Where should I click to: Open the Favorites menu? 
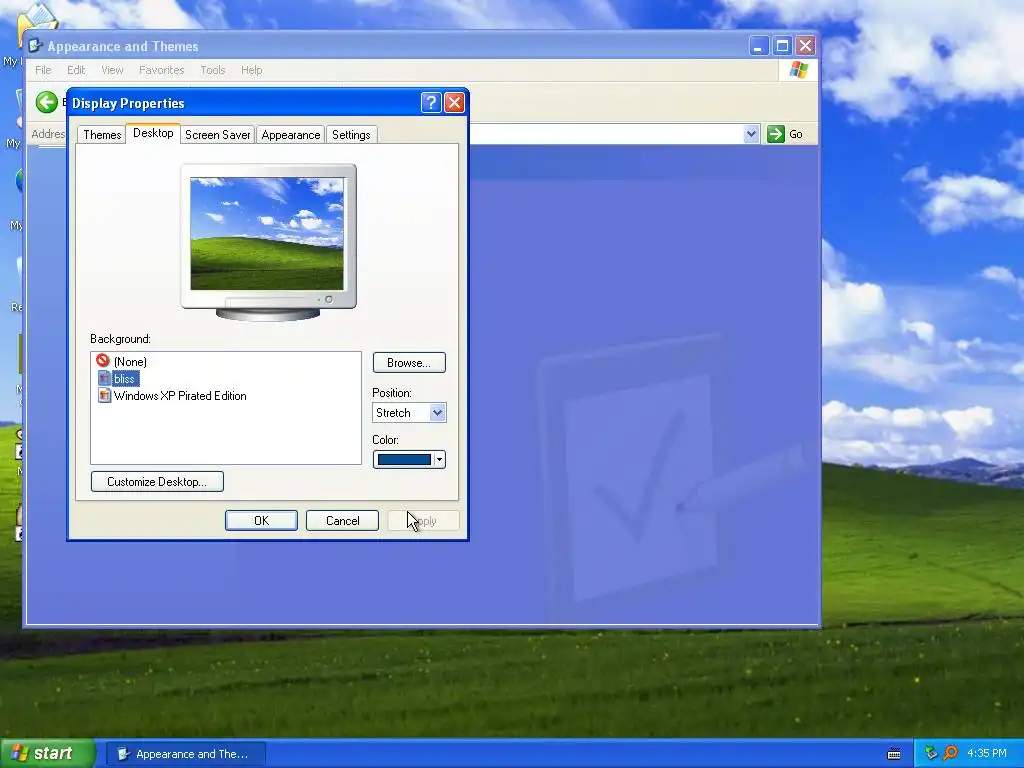161,70
